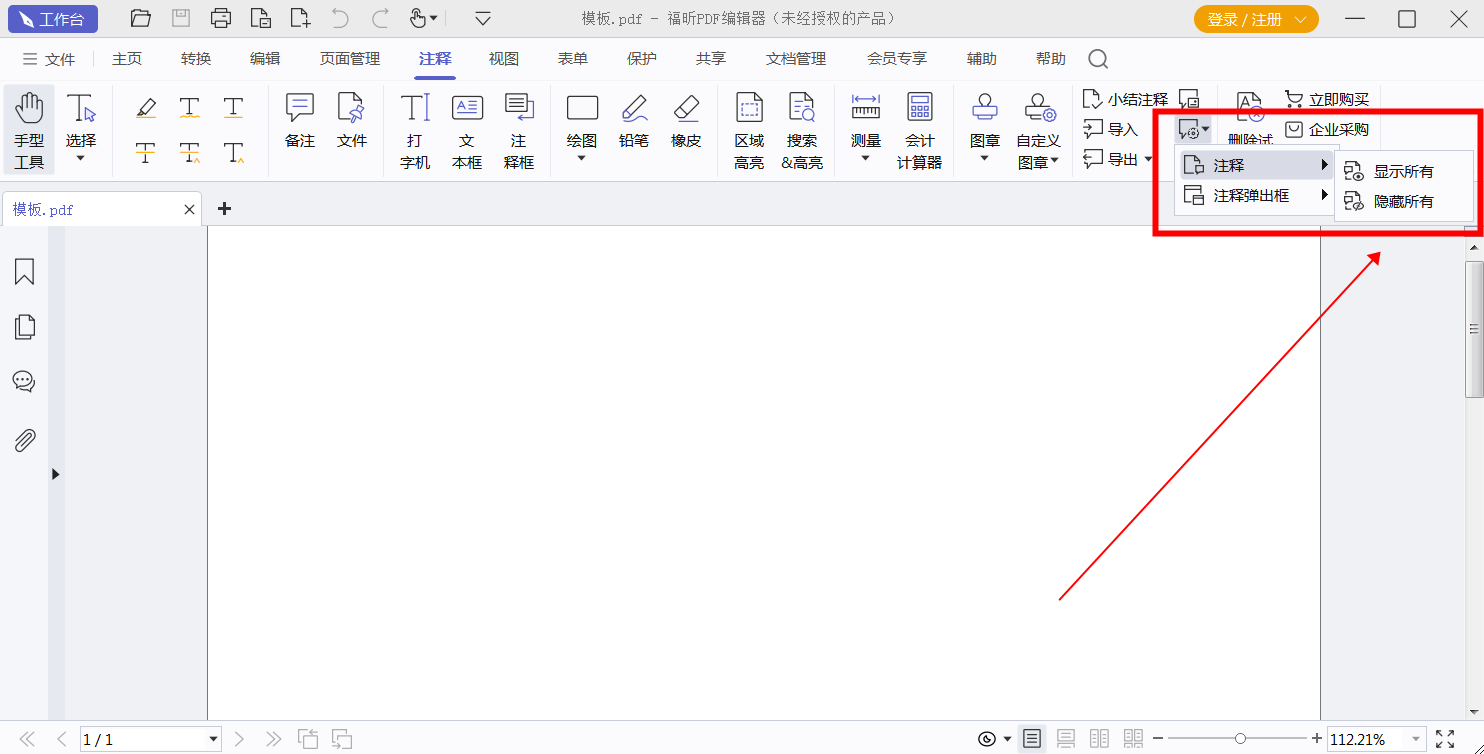This screenshot has height=754, width=1484.
Task: Hide all comments (隐藏所有)
Action: click(1402, 201)
